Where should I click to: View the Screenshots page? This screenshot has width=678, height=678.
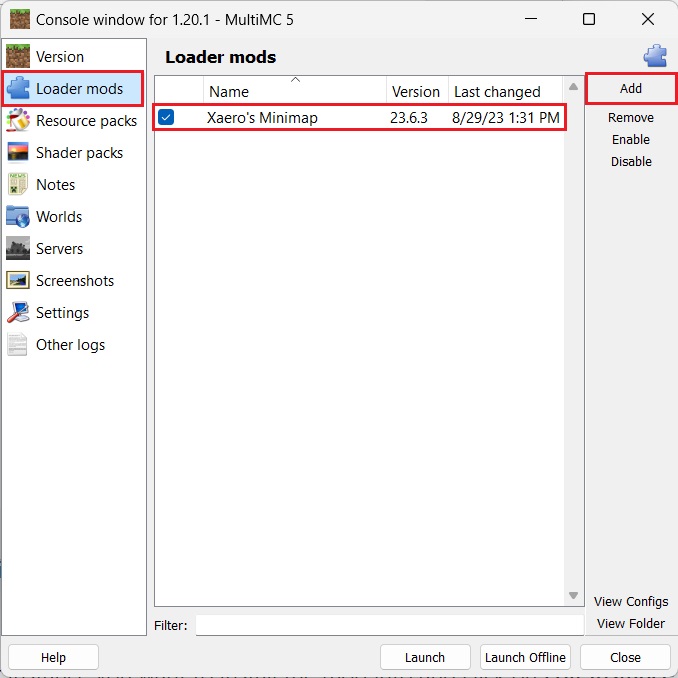(74, 280)
